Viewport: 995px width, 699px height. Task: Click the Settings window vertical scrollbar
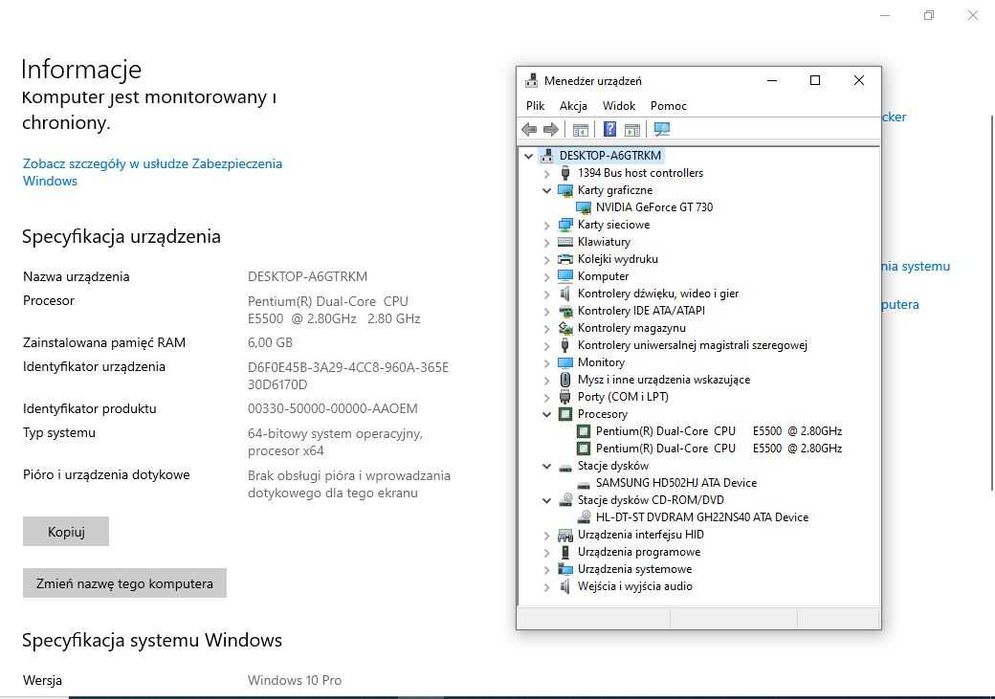tap(992, 303)
